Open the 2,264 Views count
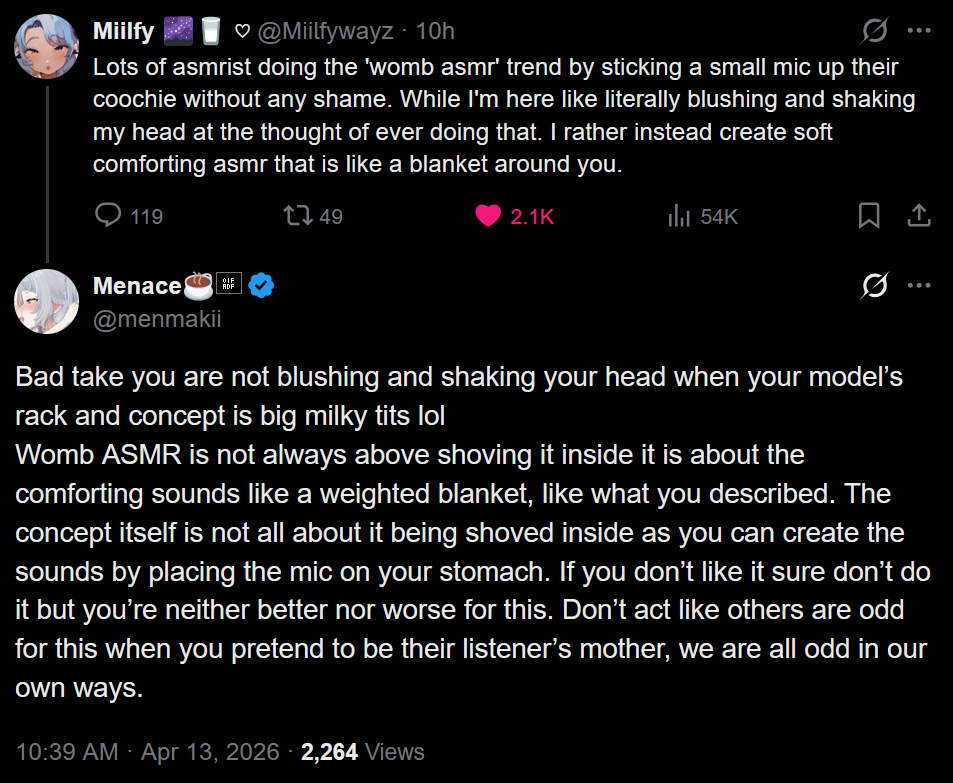This screenshot has height=783, width=953. 363,752
